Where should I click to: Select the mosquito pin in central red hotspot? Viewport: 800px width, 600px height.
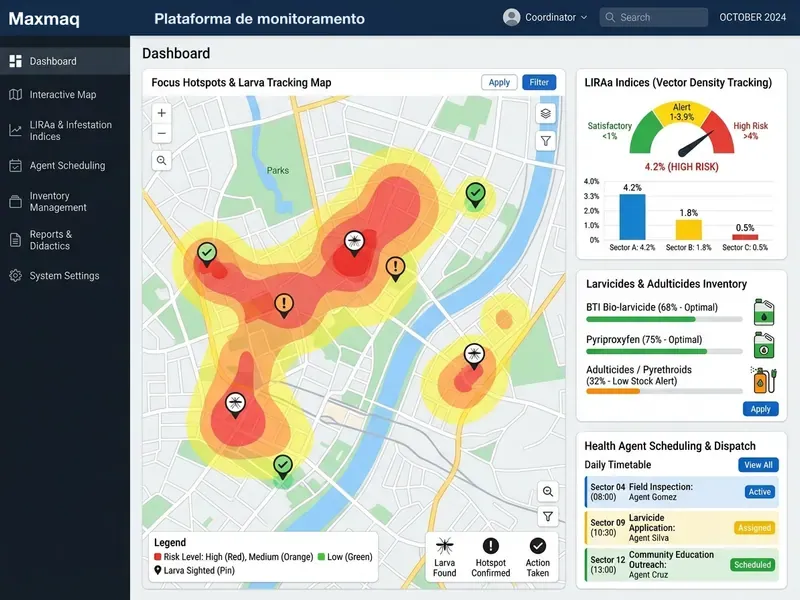[x=354, y=242]
